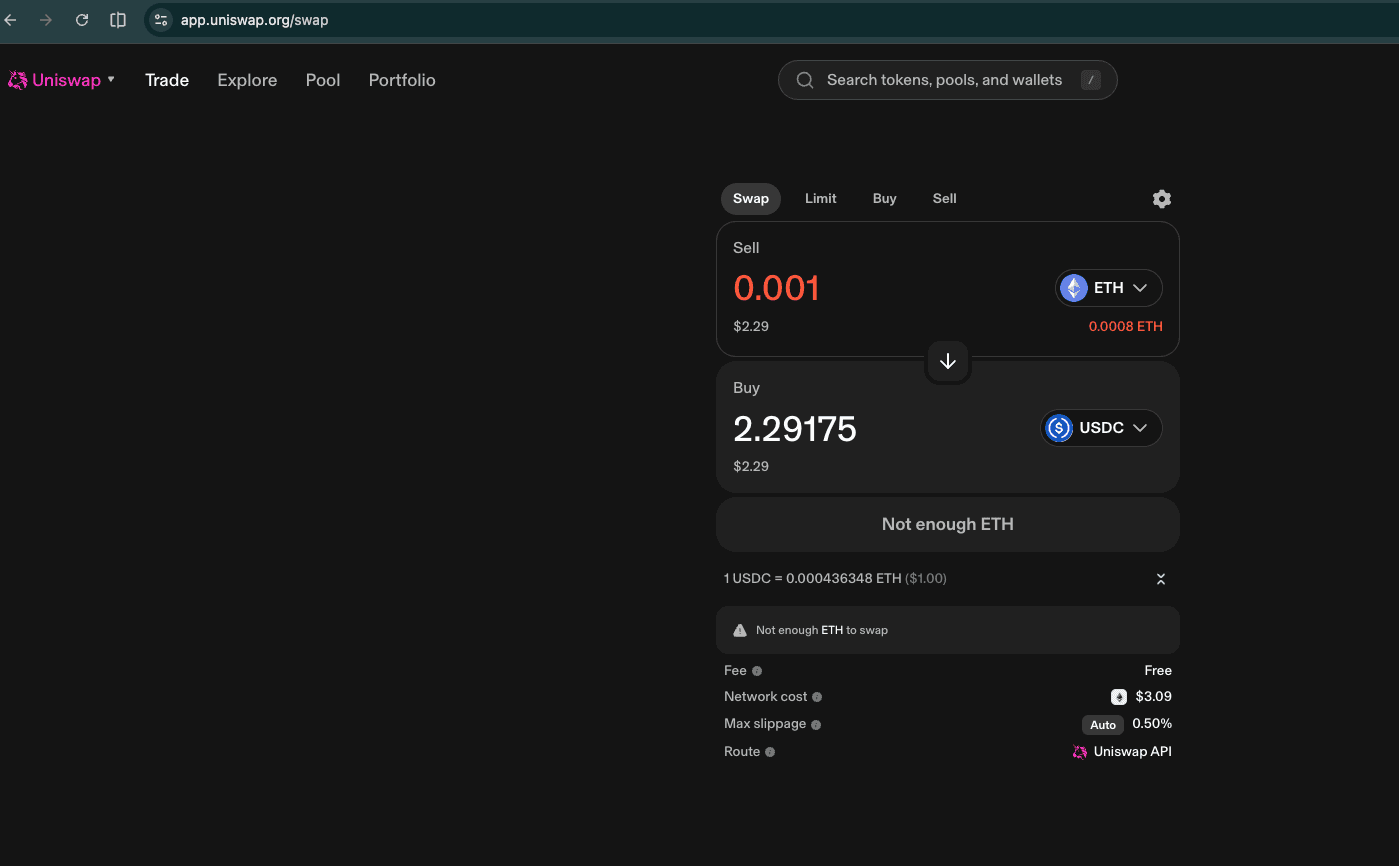Click the Not enough ETH button
This screenshot has width=1399, height=866.
coord(948,524)
